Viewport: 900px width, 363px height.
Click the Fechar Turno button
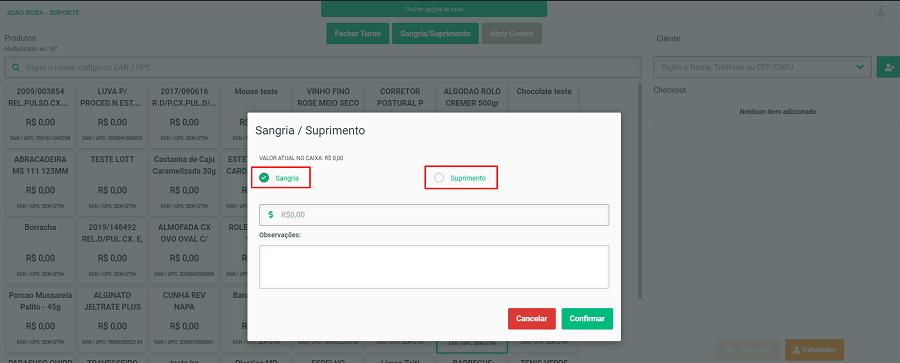coord(358,34)
